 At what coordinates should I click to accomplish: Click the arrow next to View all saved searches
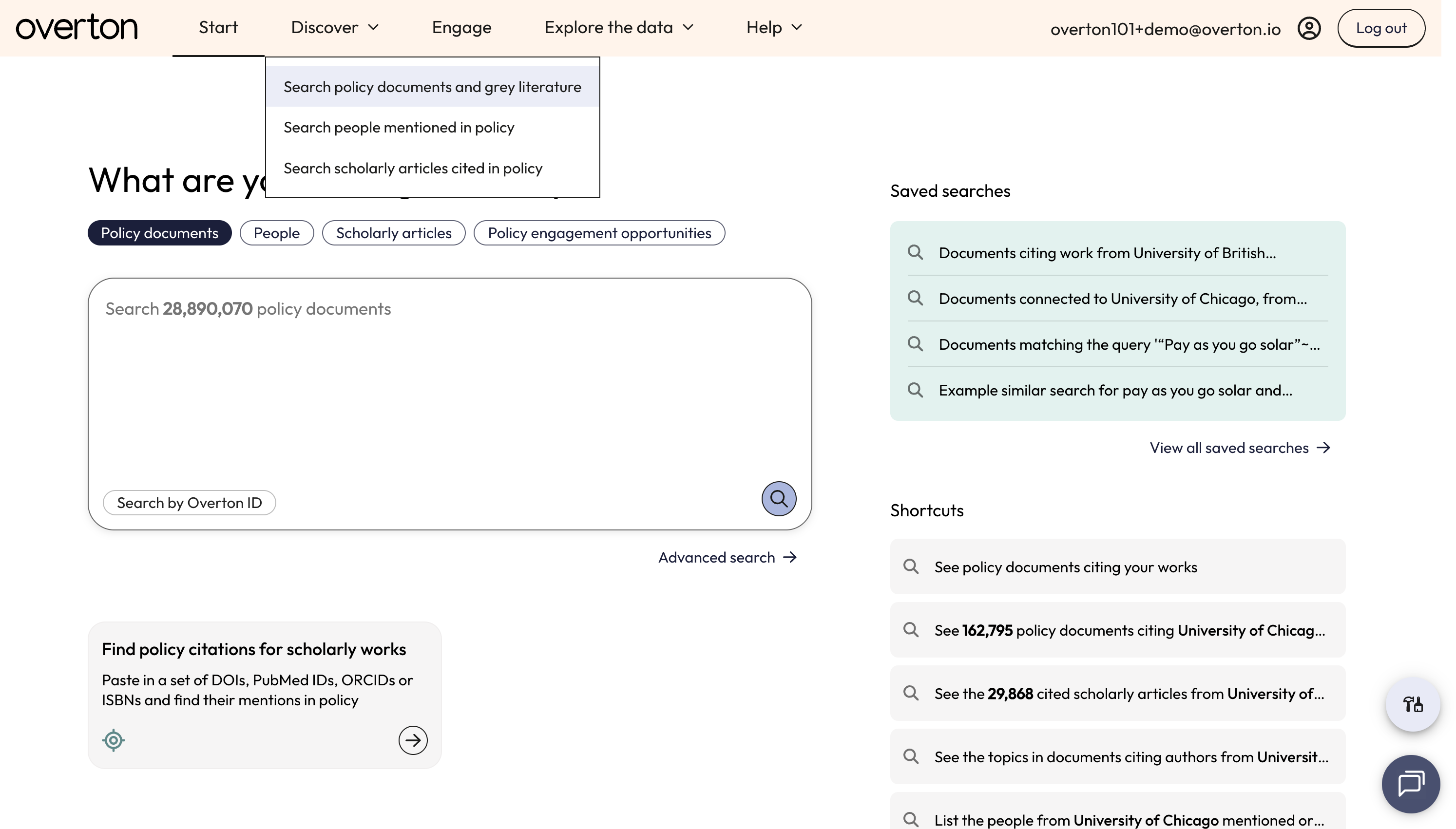click(1323, 448)
